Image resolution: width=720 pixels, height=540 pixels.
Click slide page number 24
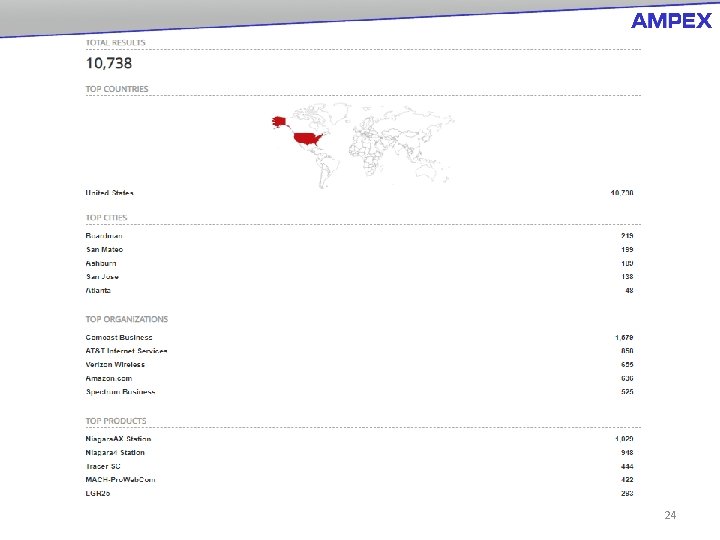tap(670, 515)
